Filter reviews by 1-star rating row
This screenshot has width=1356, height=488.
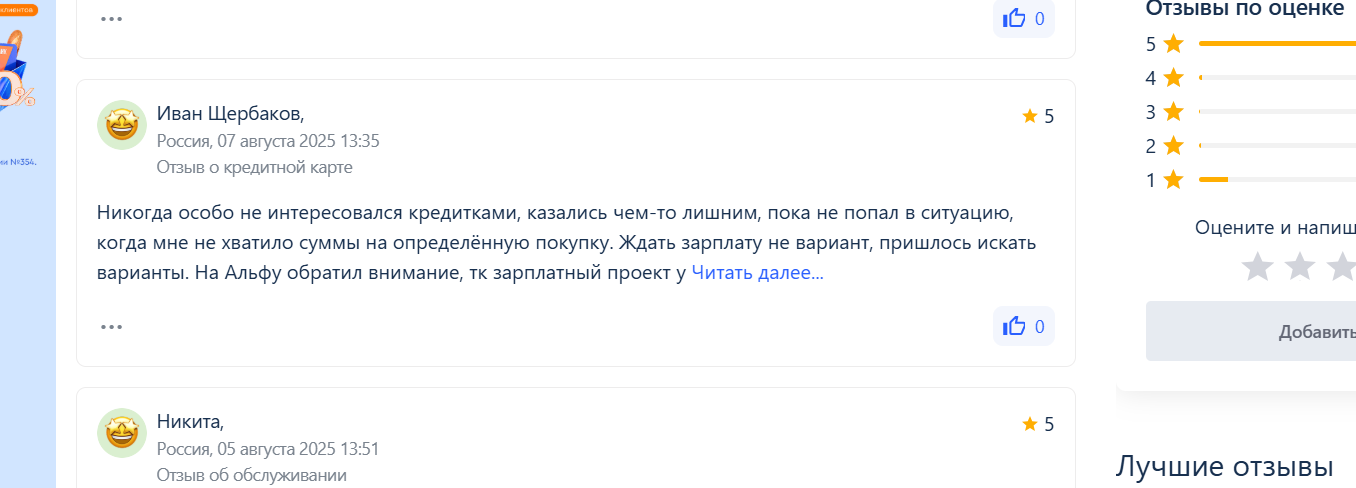tap(1250, 180)
